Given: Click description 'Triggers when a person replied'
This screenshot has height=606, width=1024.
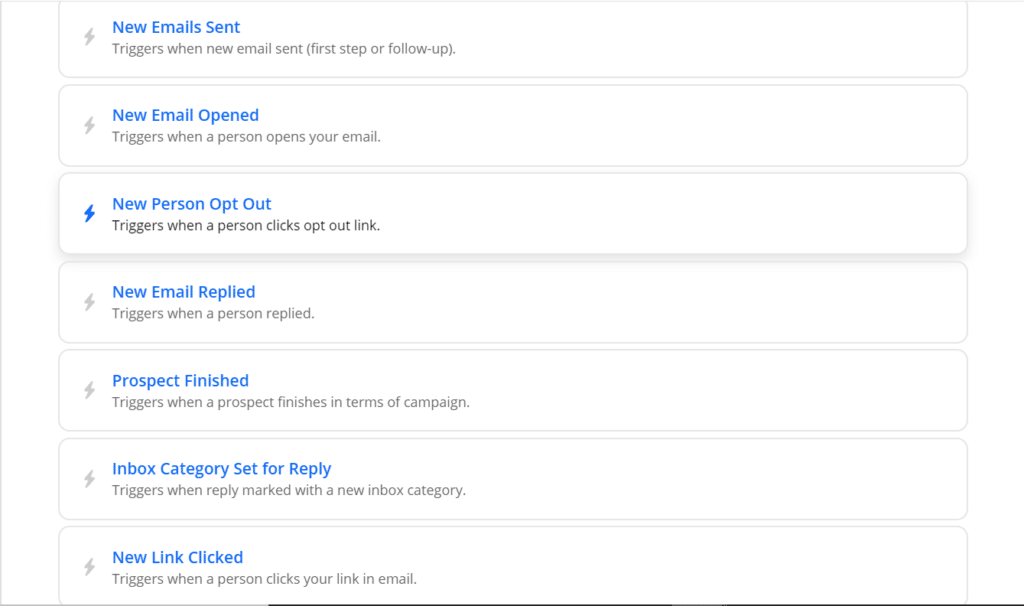Looking at the screenshot, I should point(213,313).
